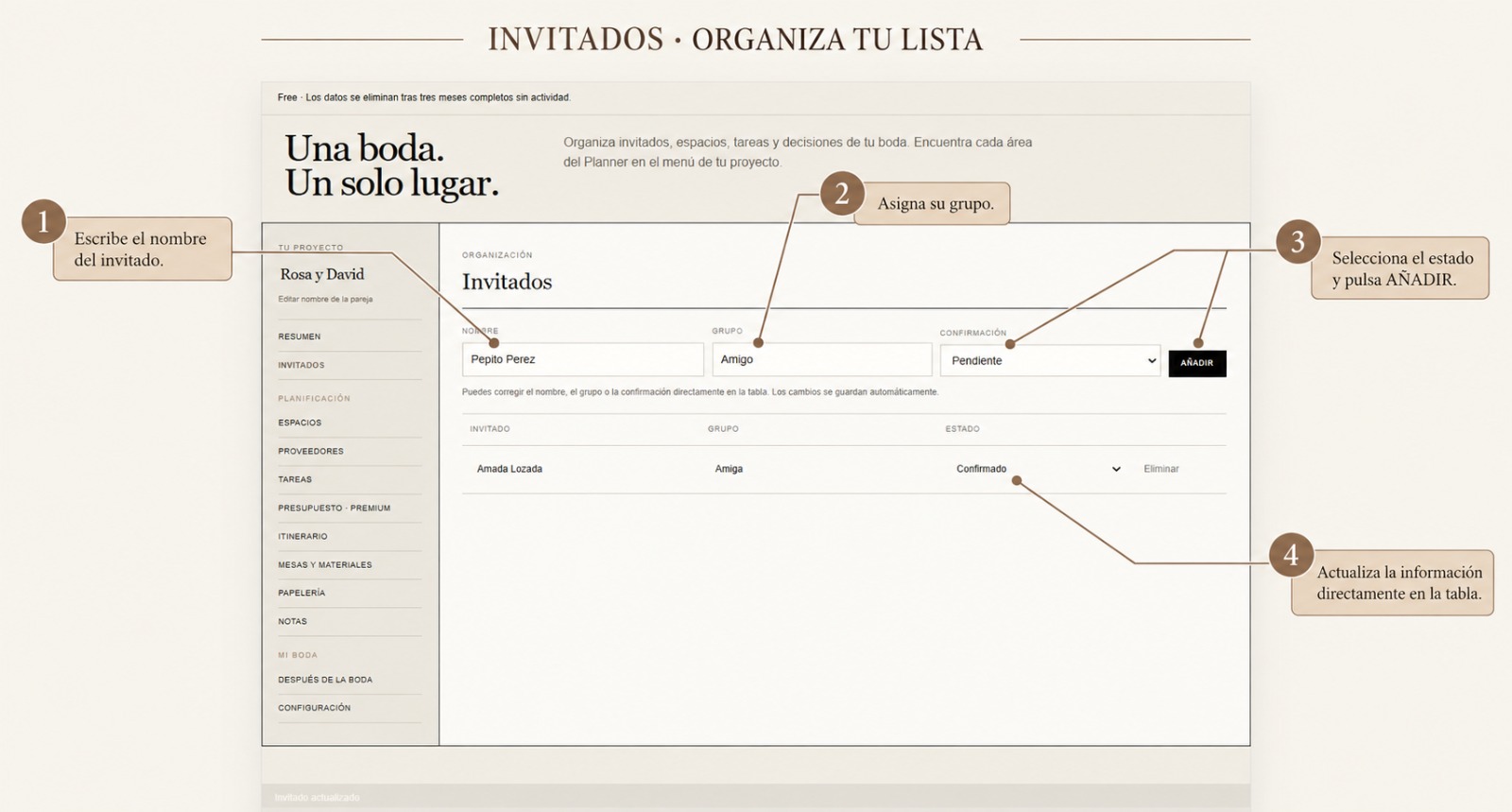Open RESUMEN in the sidebar

(300, 337)
